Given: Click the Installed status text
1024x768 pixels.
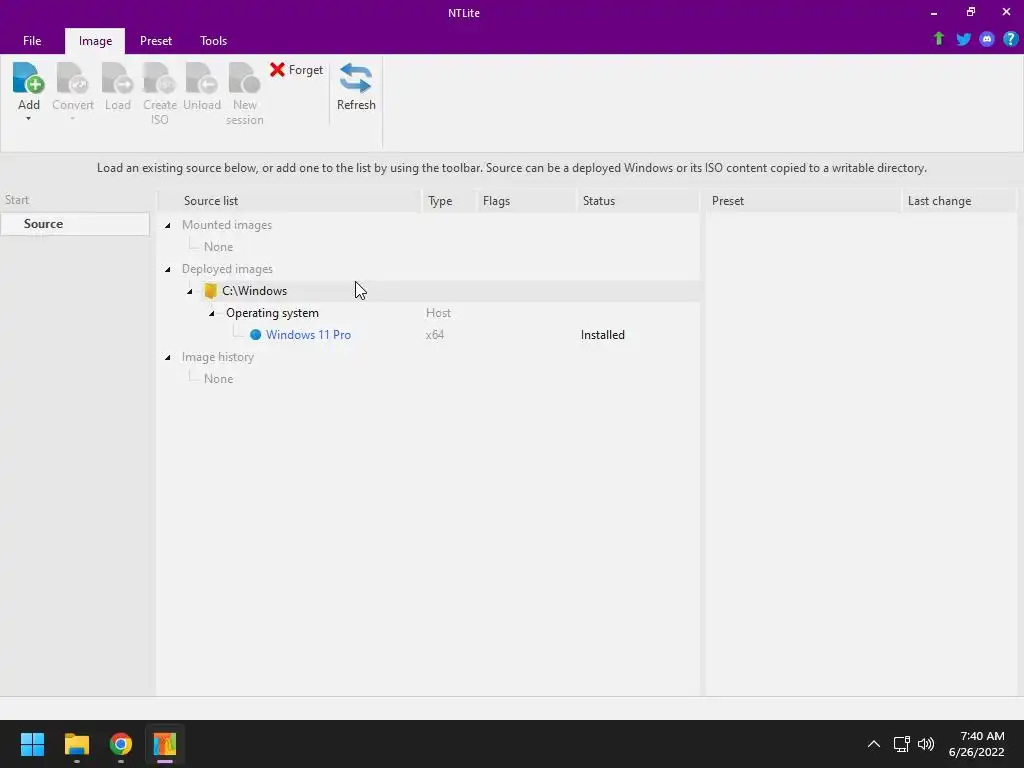Looking at the screenshot, I should pyautogui.click(x=602, y=334).
